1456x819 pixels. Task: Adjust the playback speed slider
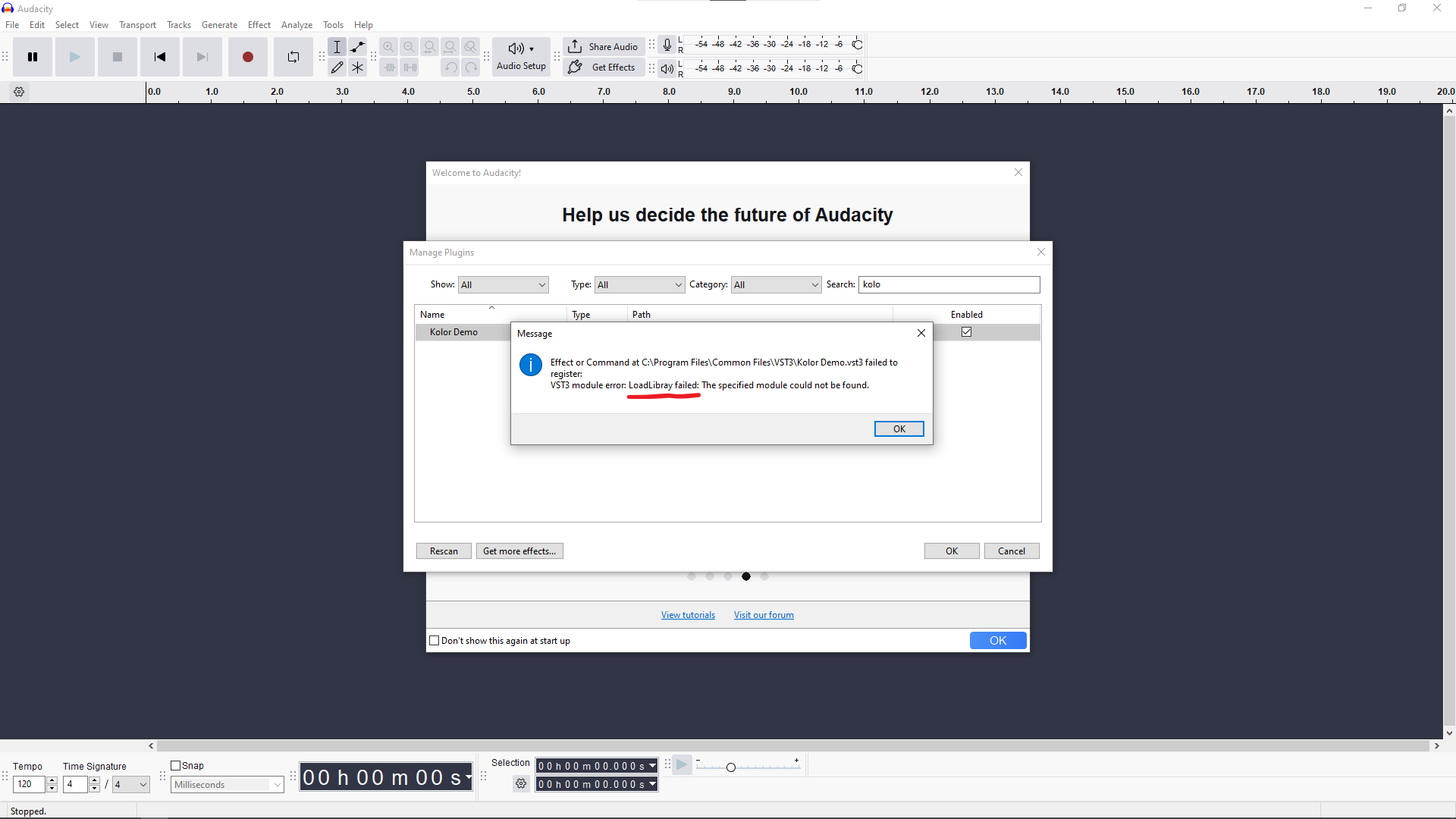pyautogui.click(x=731, y=767)
